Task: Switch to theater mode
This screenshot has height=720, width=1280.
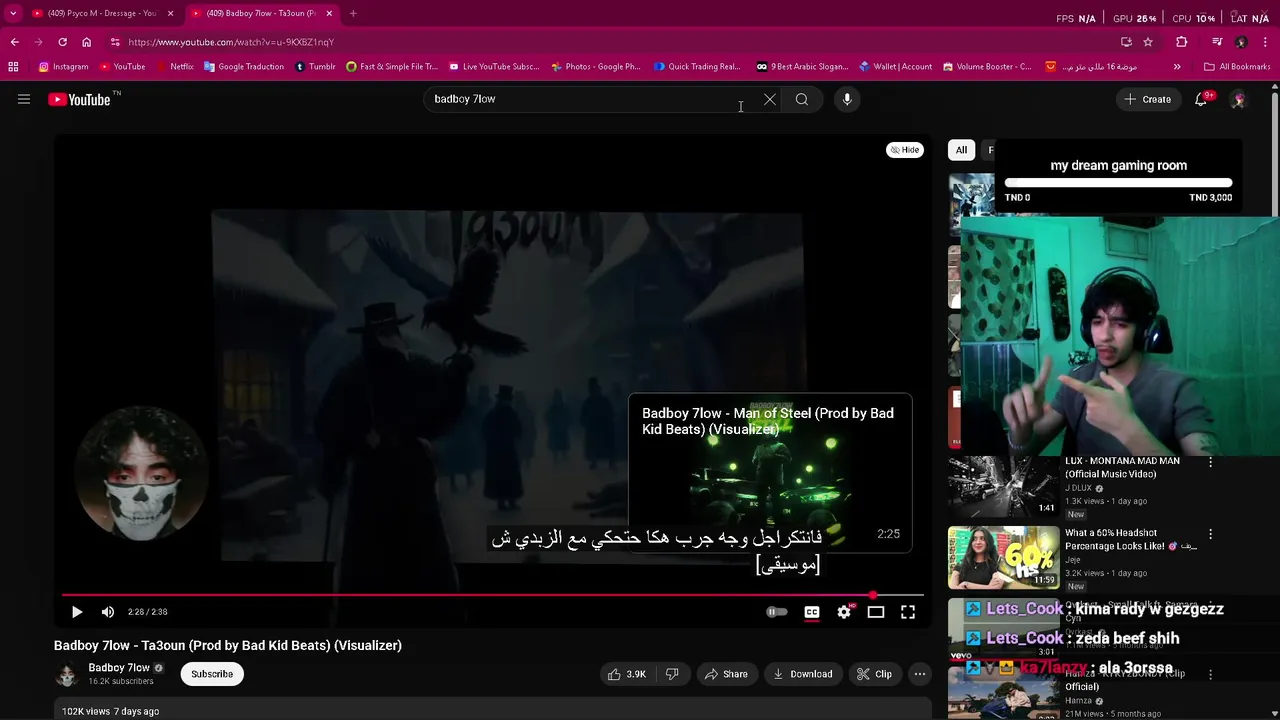Action: click(x=876, y=612)
